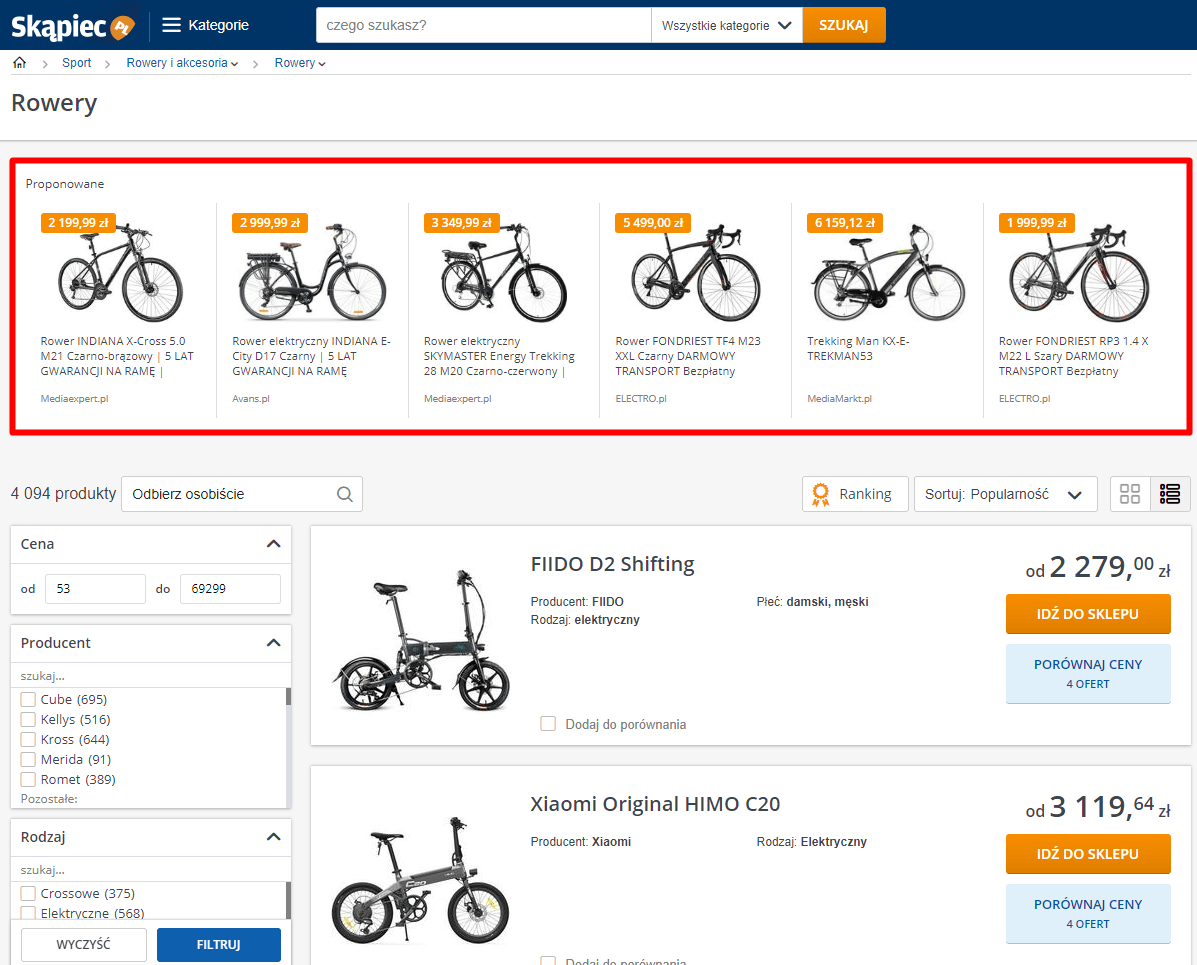Viewport: 1197px width, 965px height.
Task: Check the Cube (695) producer checkbox
Action: point(28,699)
